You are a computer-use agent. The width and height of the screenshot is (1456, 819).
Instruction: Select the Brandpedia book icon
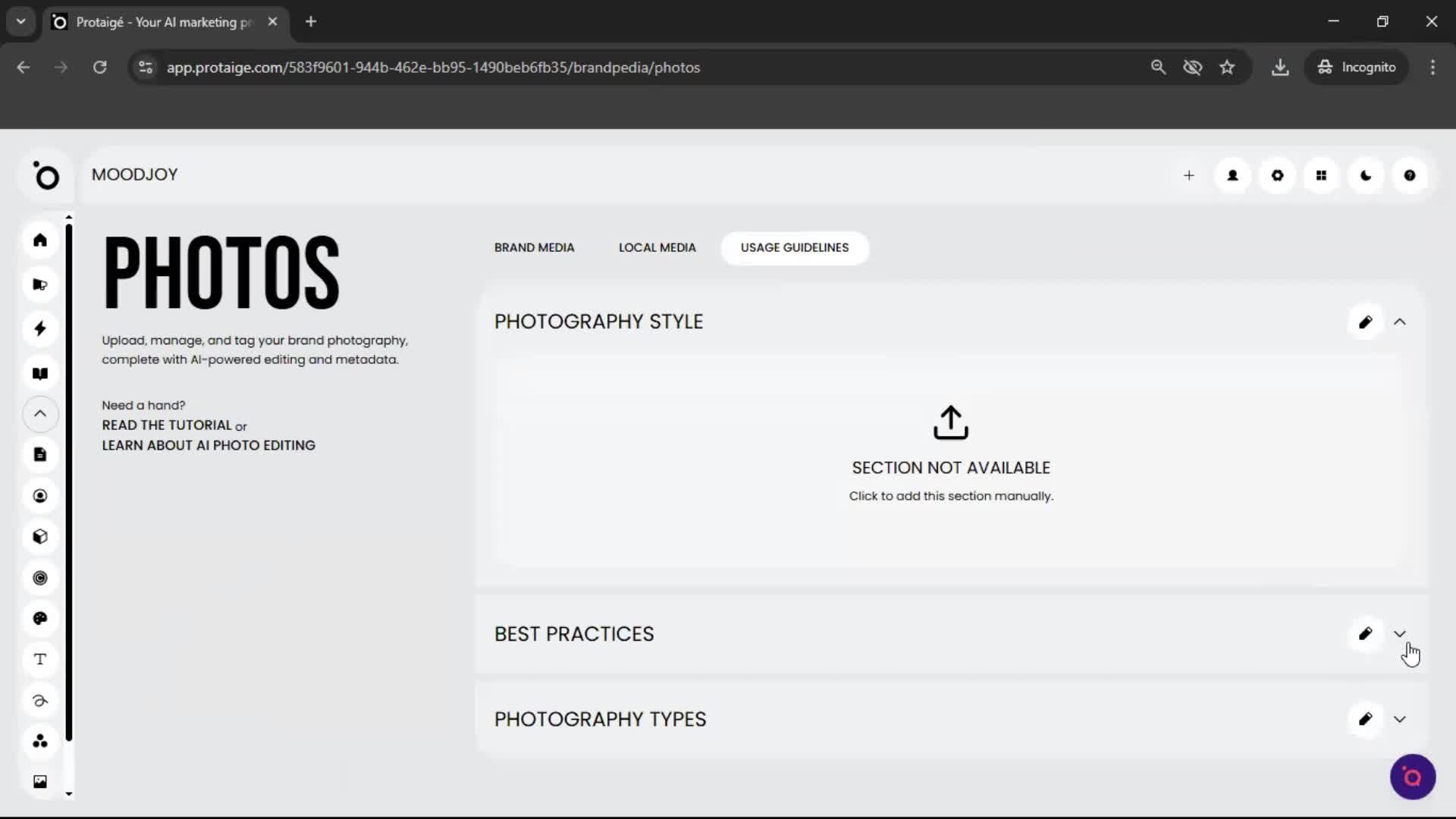coord(40,373)
